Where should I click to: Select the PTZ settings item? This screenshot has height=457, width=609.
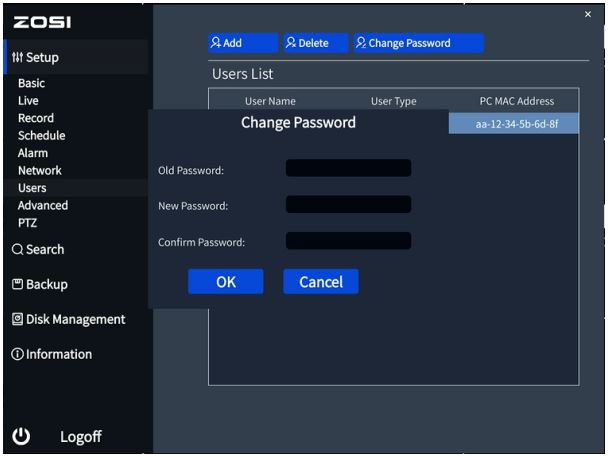point(28,222)
